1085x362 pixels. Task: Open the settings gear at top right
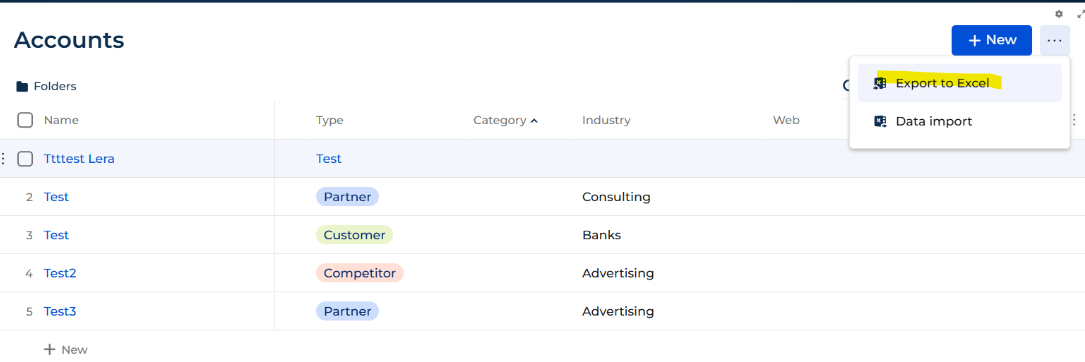tap(1059, 14)
